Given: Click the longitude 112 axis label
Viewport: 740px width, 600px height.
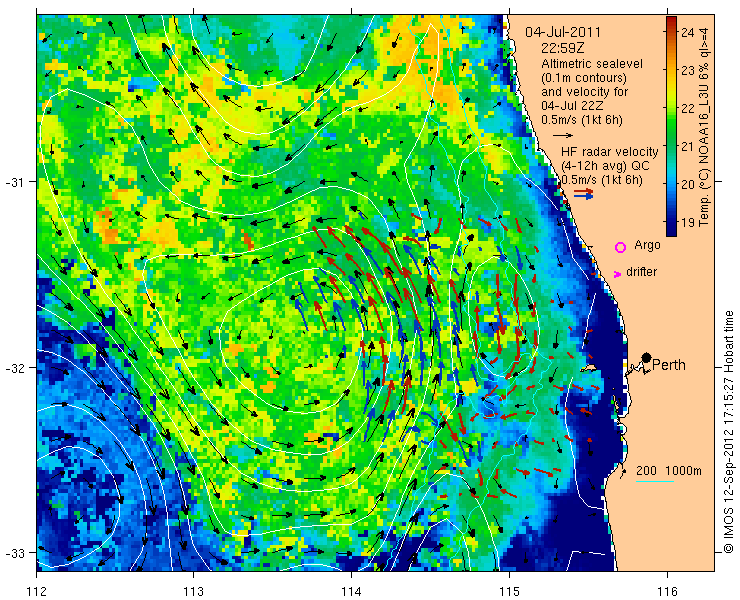Looking at the screenshot, I should 37,591.
